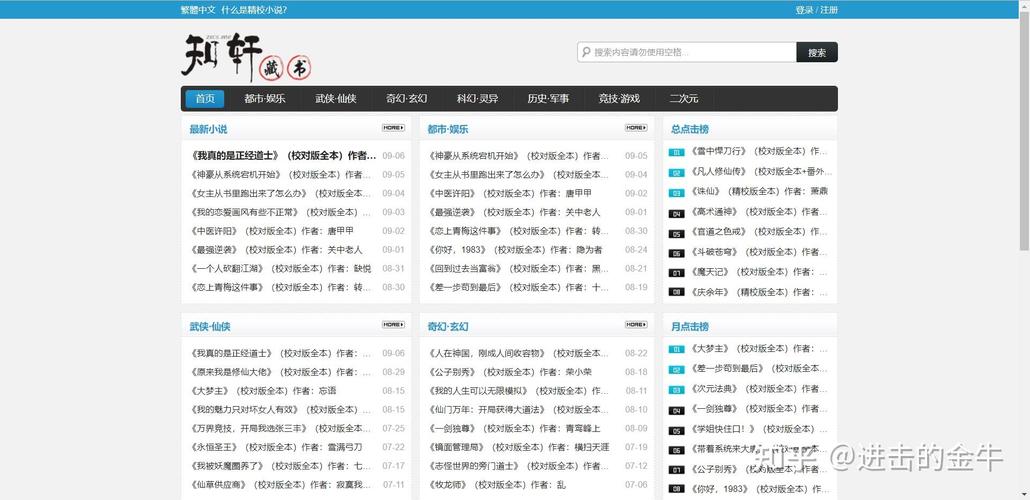1030x500 pixels.
Task: Open MORE icon in 武侠·仙侠 section
Action: click(x=393, y=325)
